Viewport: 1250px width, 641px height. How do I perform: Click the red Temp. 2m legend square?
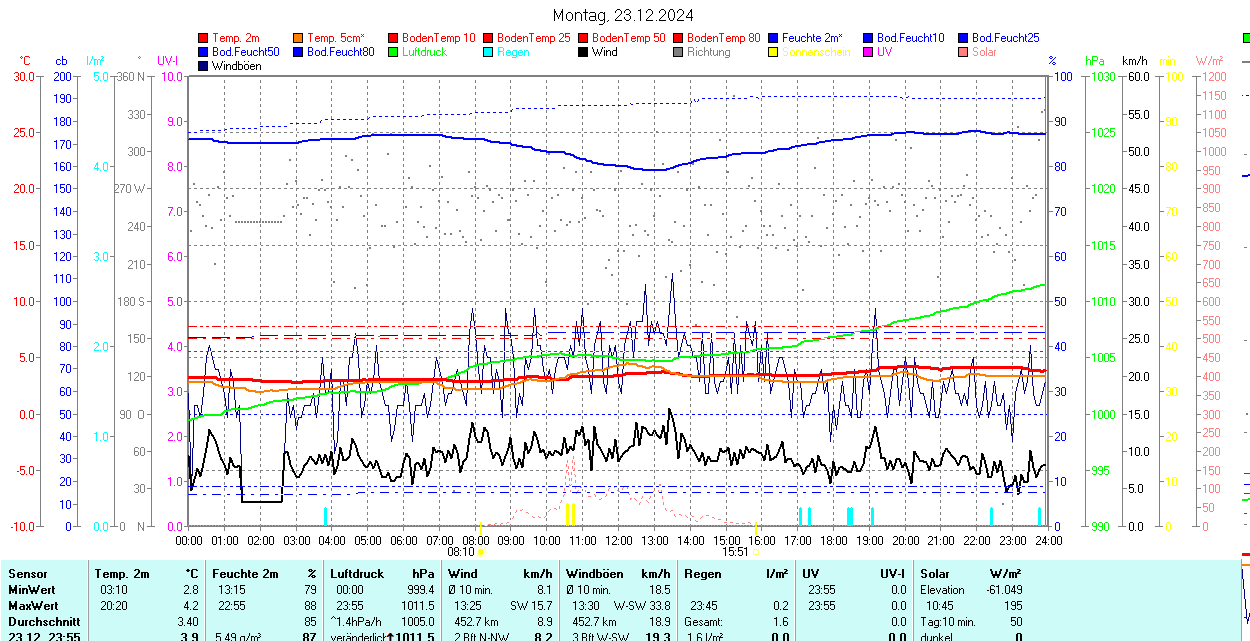pyautogui.click(x=204, y=38)
